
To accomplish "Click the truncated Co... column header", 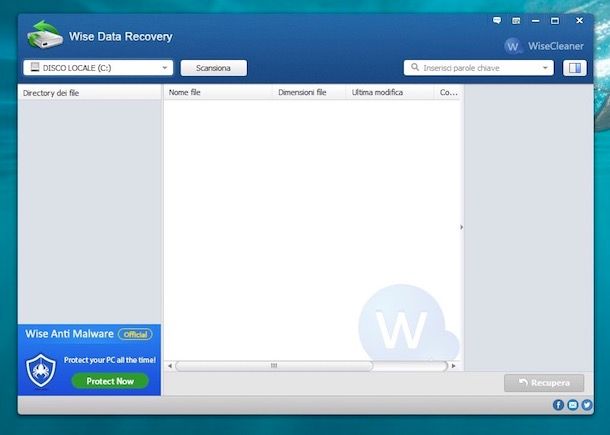I will pos(448,92).
